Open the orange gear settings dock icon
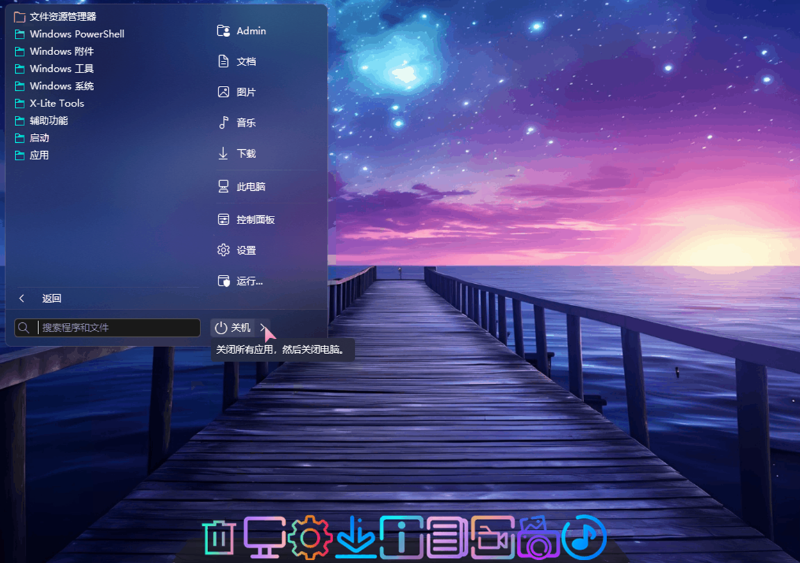 pos(310,537)
